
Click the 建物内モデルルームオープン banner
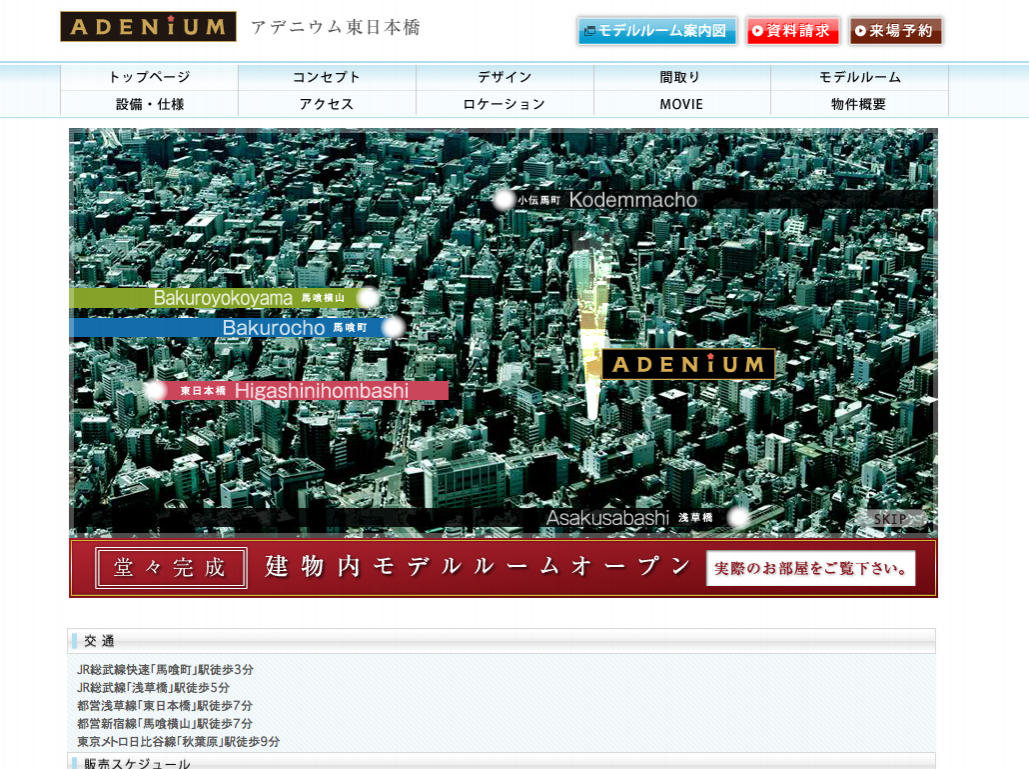(503, 568)
